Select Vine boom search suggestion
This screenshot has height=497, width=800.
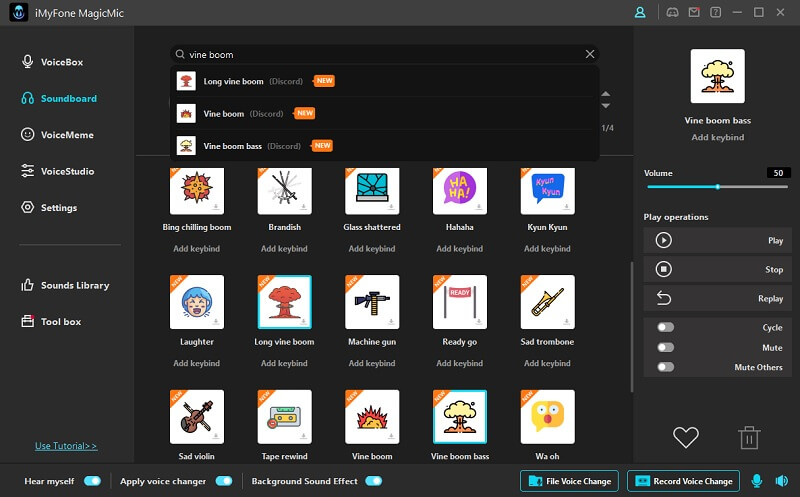point(384,113)
